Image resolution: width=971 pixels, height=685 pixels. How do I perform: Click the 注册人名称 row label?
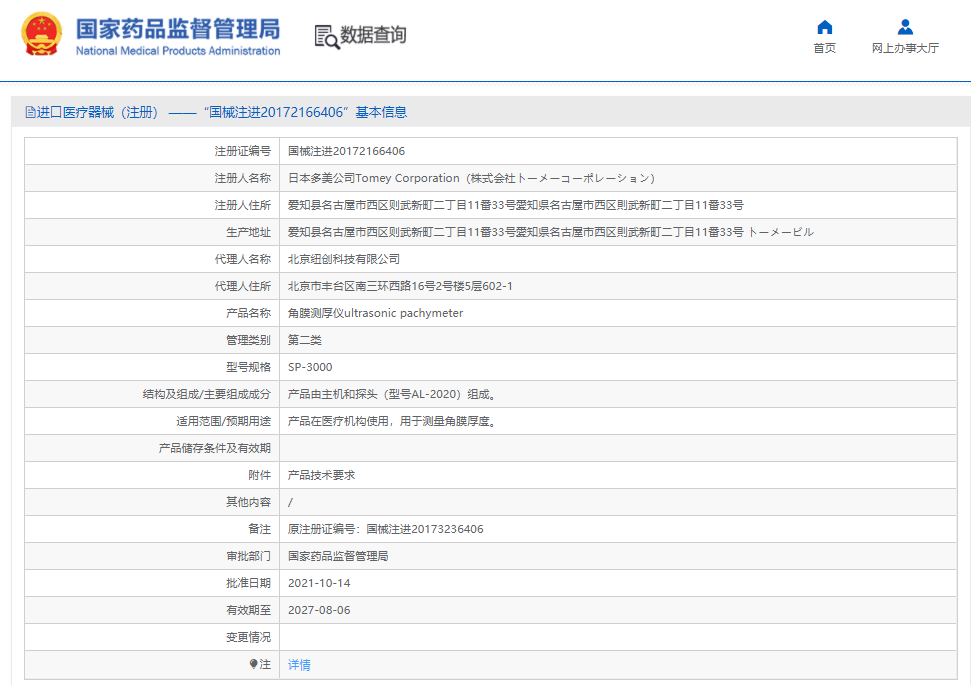243,178
